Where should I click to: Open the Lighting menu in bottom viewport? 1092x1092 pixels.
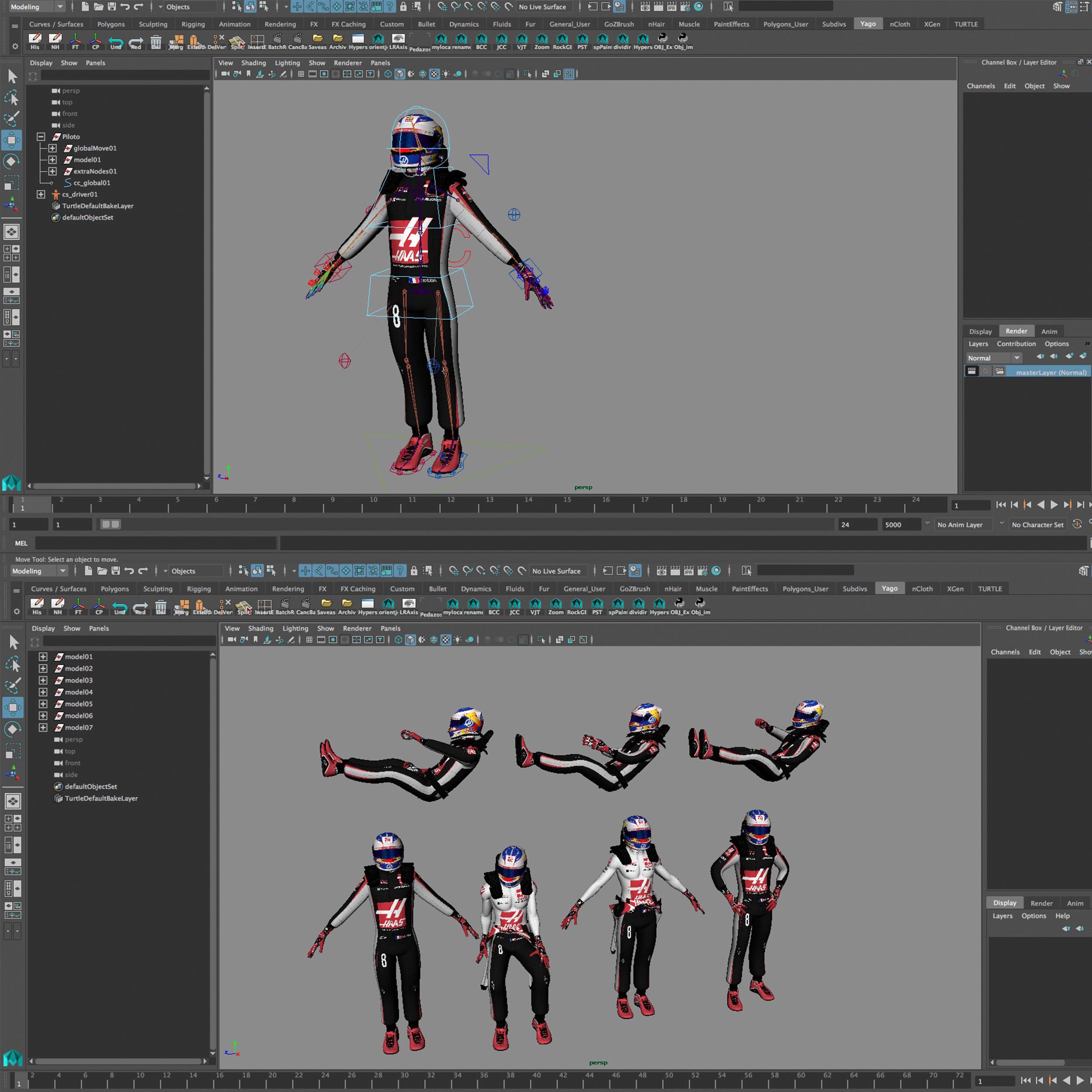tap(295, 628)
